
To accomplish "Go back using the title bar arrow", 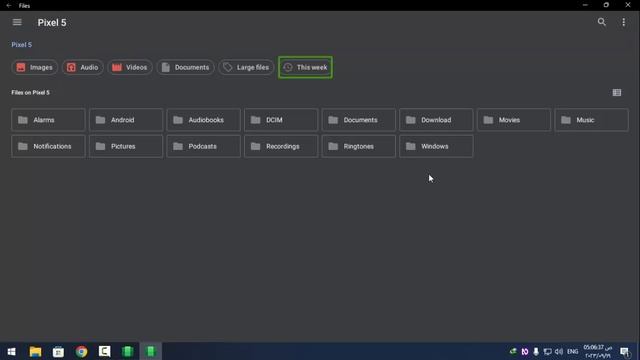I will pos(9,5).
